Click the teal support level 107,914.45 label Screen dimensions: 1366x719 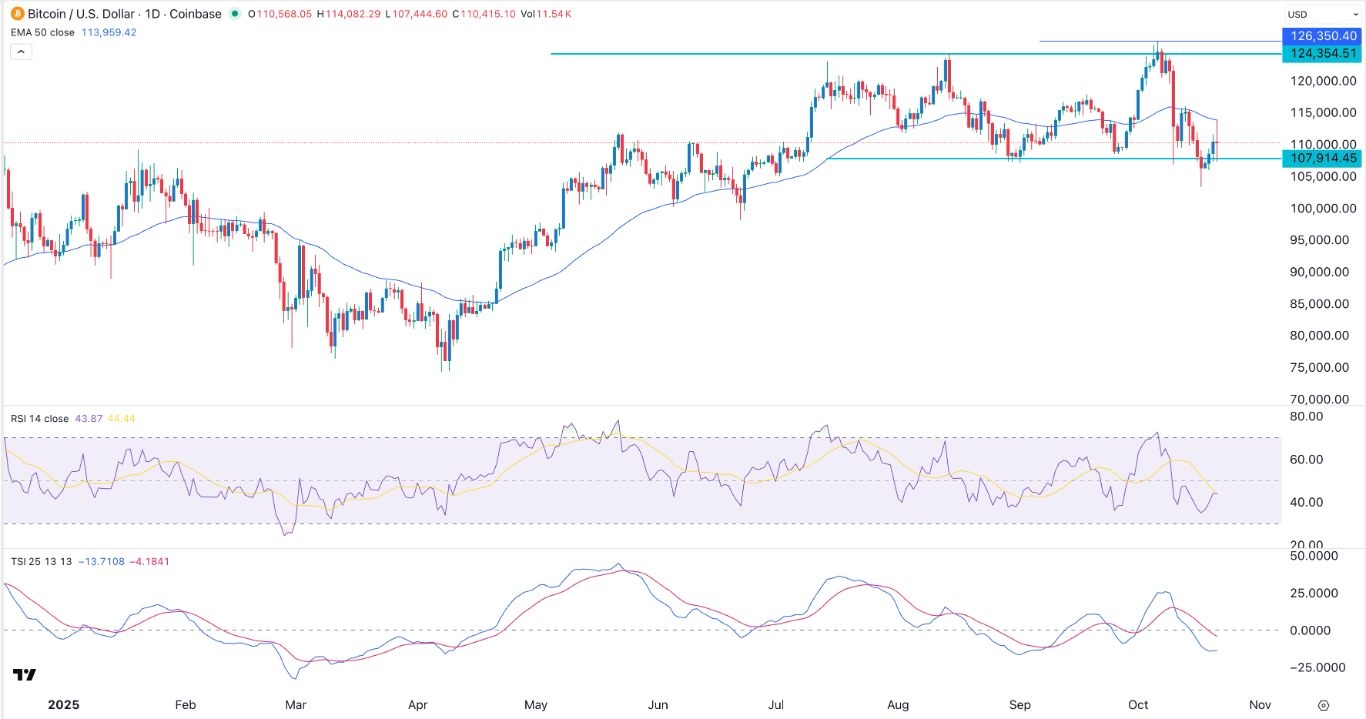[x=1322, y=158]
